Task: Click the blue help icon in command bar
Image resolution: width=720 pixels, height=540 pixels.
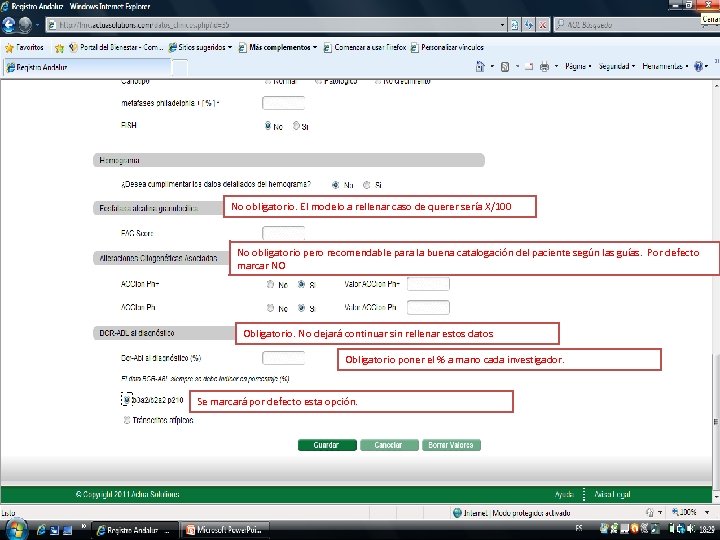Action: point(698,67)
